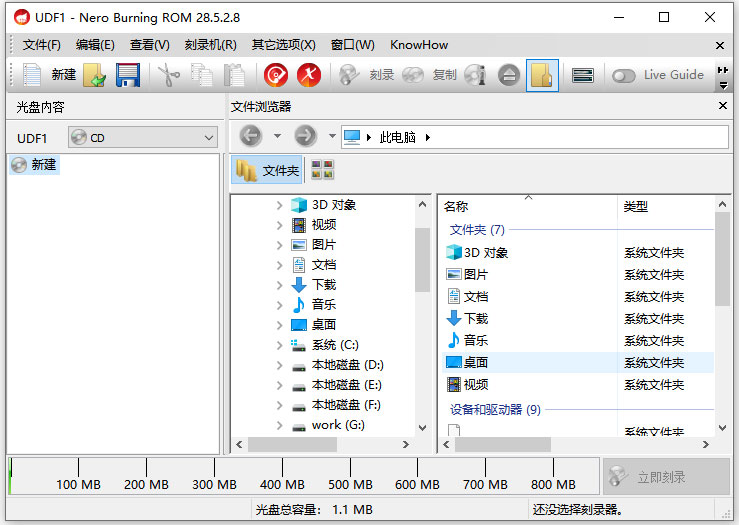The image size is (739, 525).
Task: Click the browser forward arrow button
Action: click(305, 137)
